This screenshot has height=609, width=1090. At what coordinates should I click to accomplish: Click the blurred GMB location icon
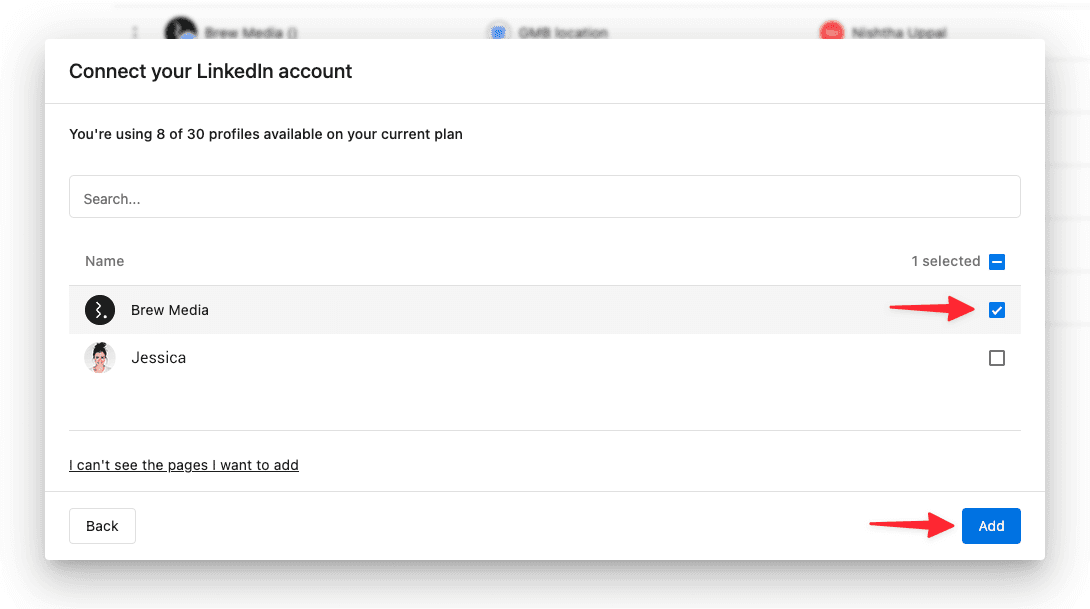pyautogui.click(x=498, y=32)
